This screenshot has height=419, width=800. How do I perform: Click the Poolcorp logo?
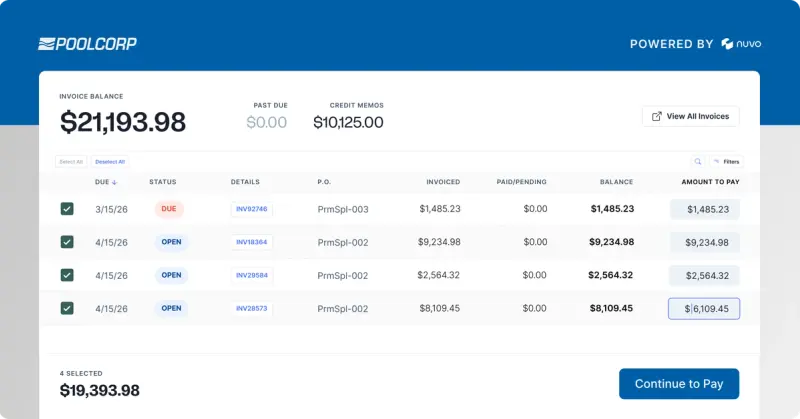pos(87,44)
